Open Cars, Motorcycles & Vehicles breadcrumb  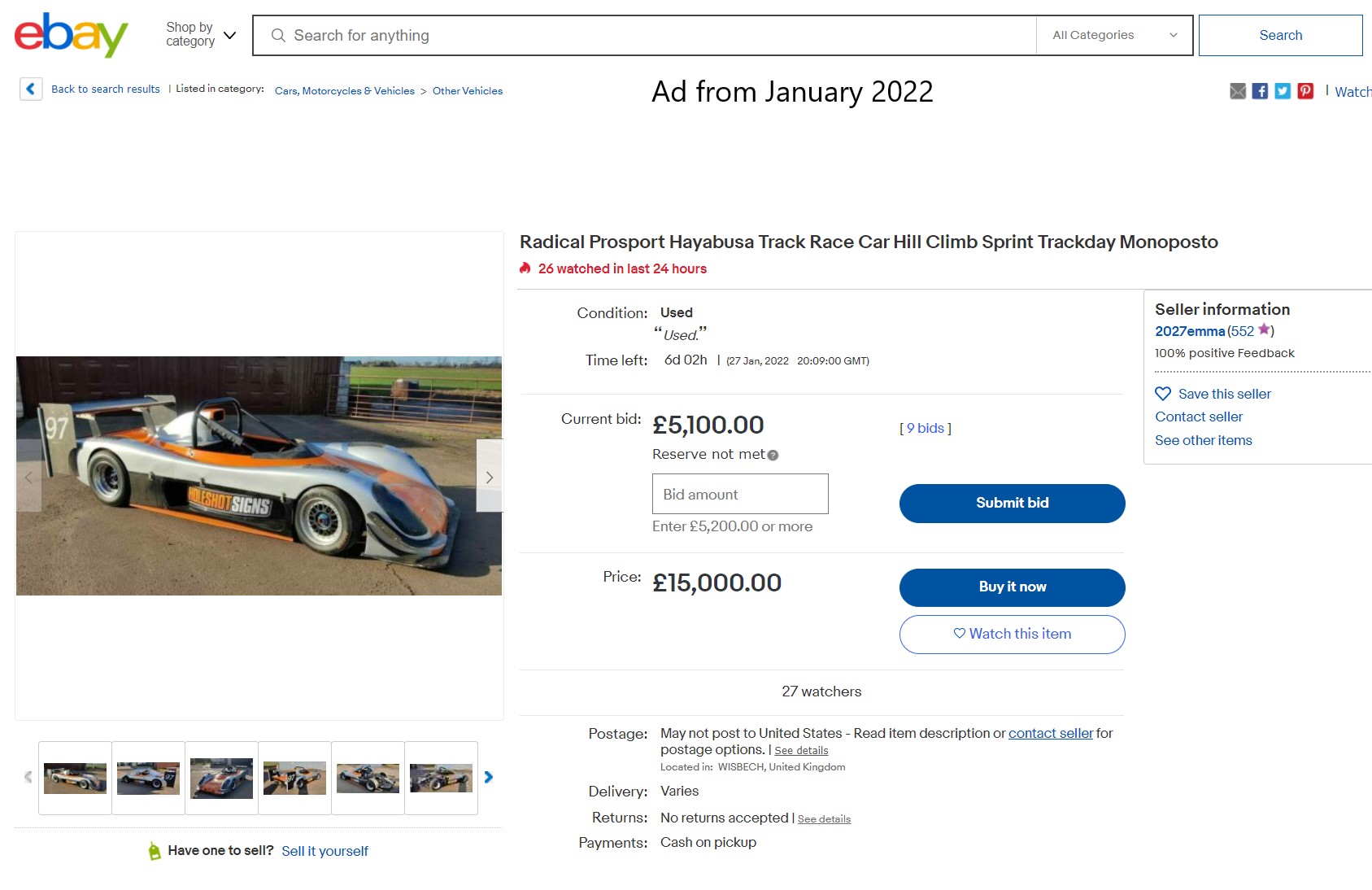coord(345,91)
